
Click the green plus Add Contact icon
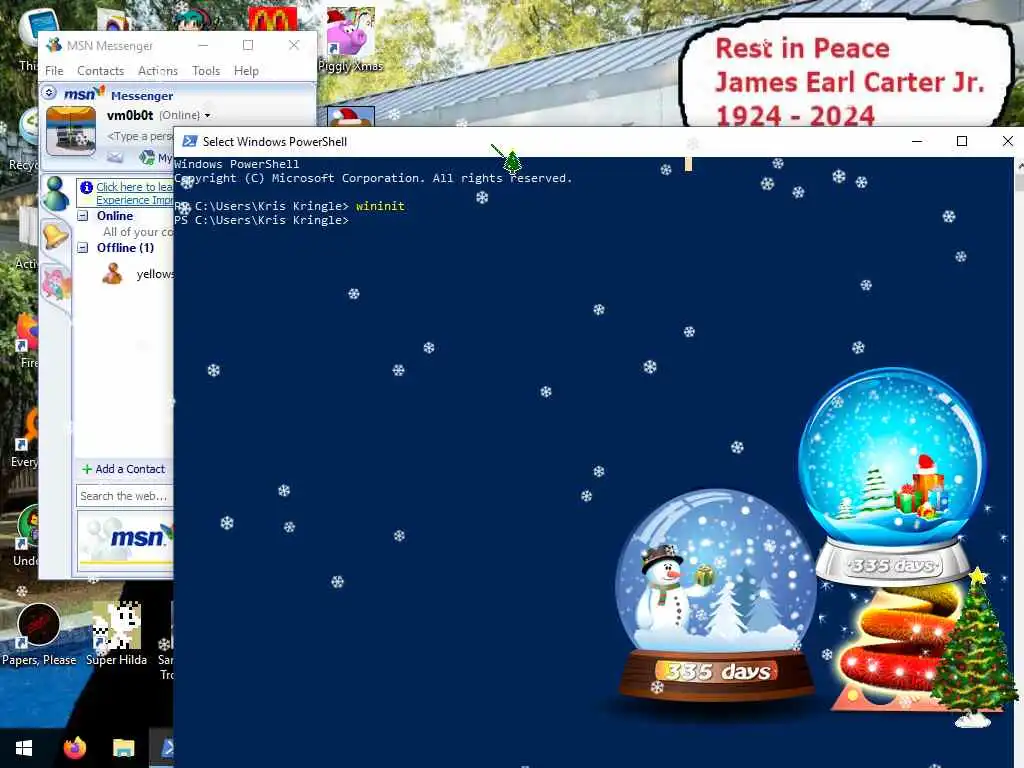pos(87,469)
